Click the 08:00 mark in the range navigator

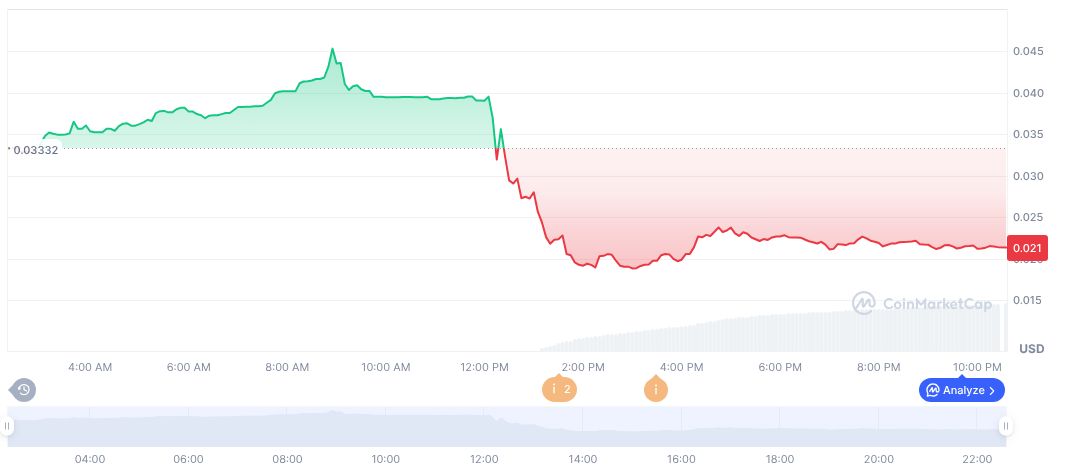[x=287, y=459]
